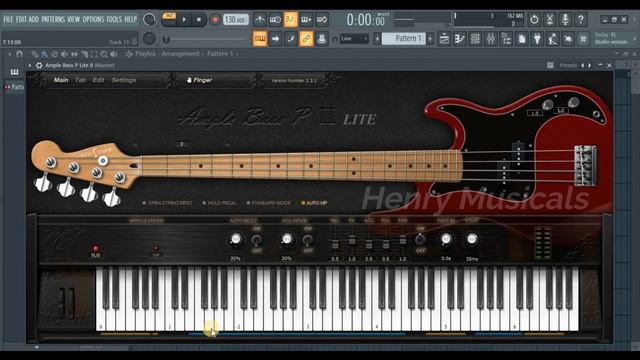
Task: Click the REL fader
Action: coord(335,244)
